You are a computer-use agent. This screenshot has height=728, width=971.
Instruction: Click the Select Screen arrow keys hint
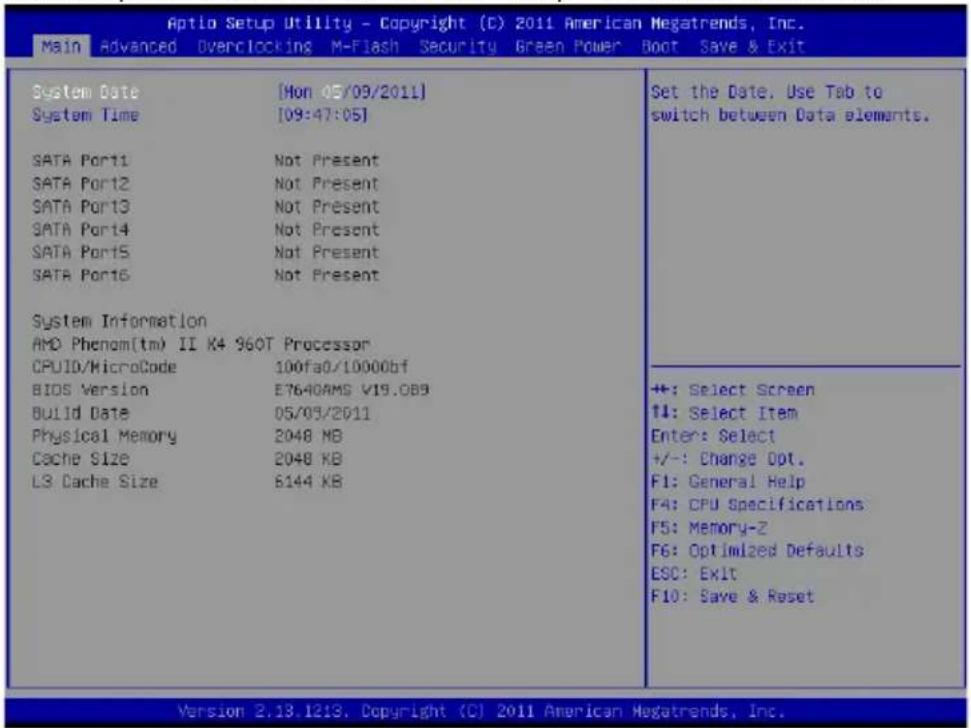(x=733, y=390)
